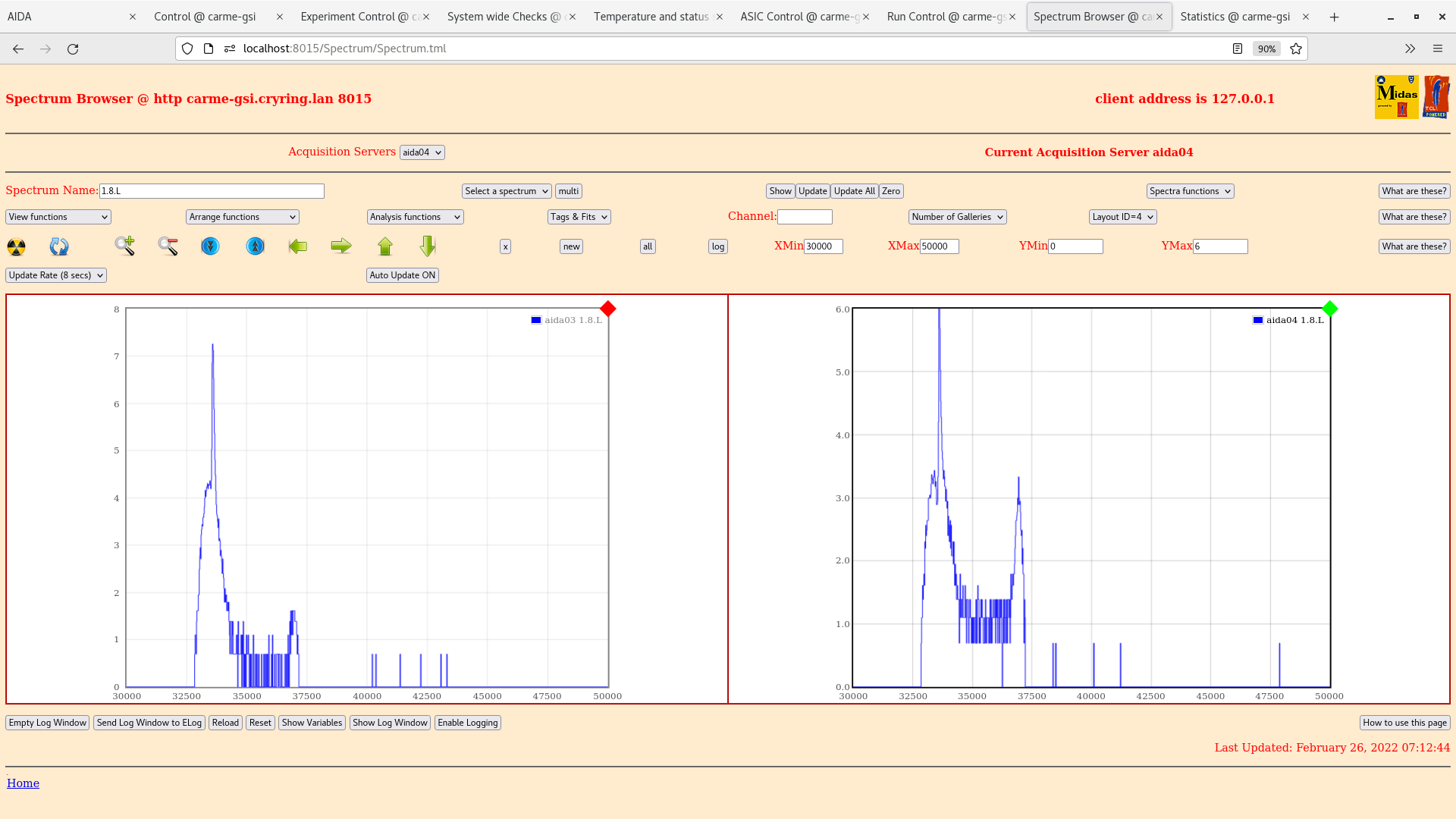The width and height of the screenshot is (1456, 819).
Task: Bookmark this page with the star icon
Action: [x=1296, y=49]
